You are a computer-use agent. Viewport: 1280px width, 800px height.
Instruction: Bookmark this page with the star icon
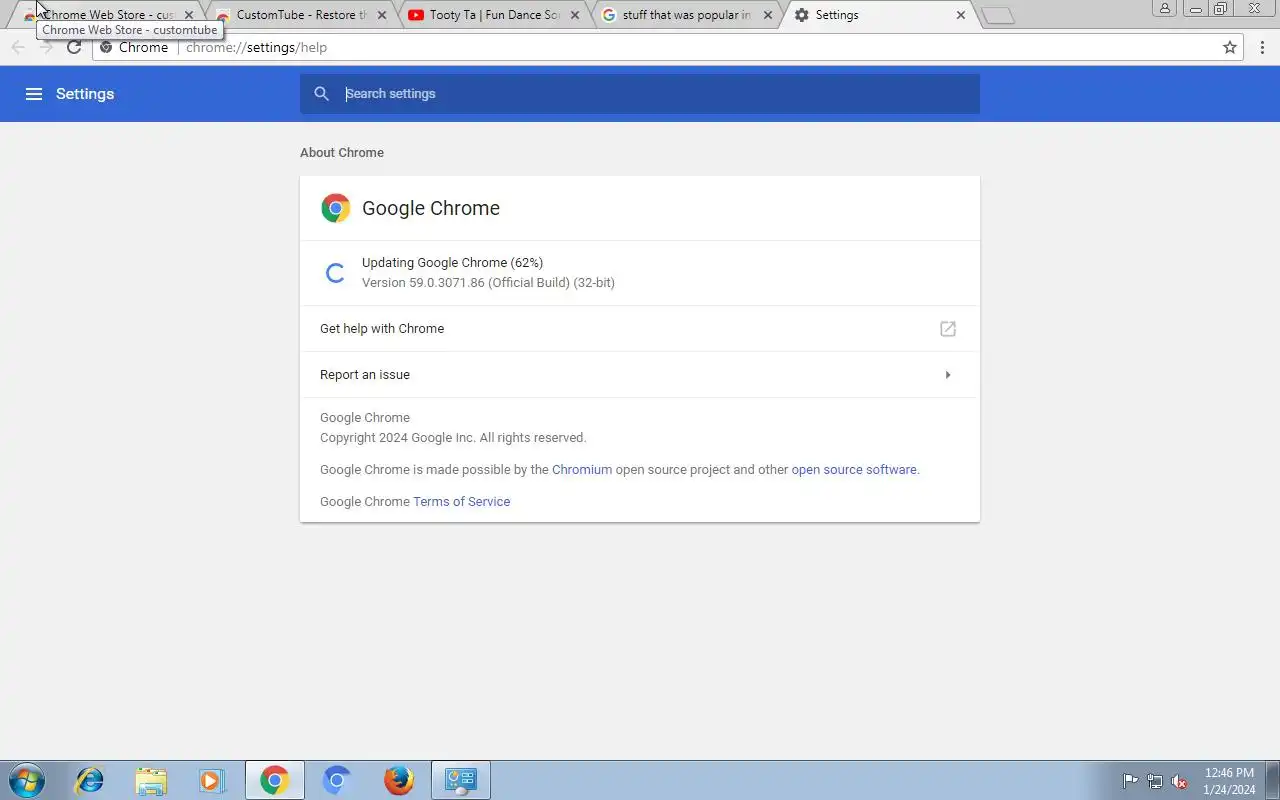pos(1230,47)
